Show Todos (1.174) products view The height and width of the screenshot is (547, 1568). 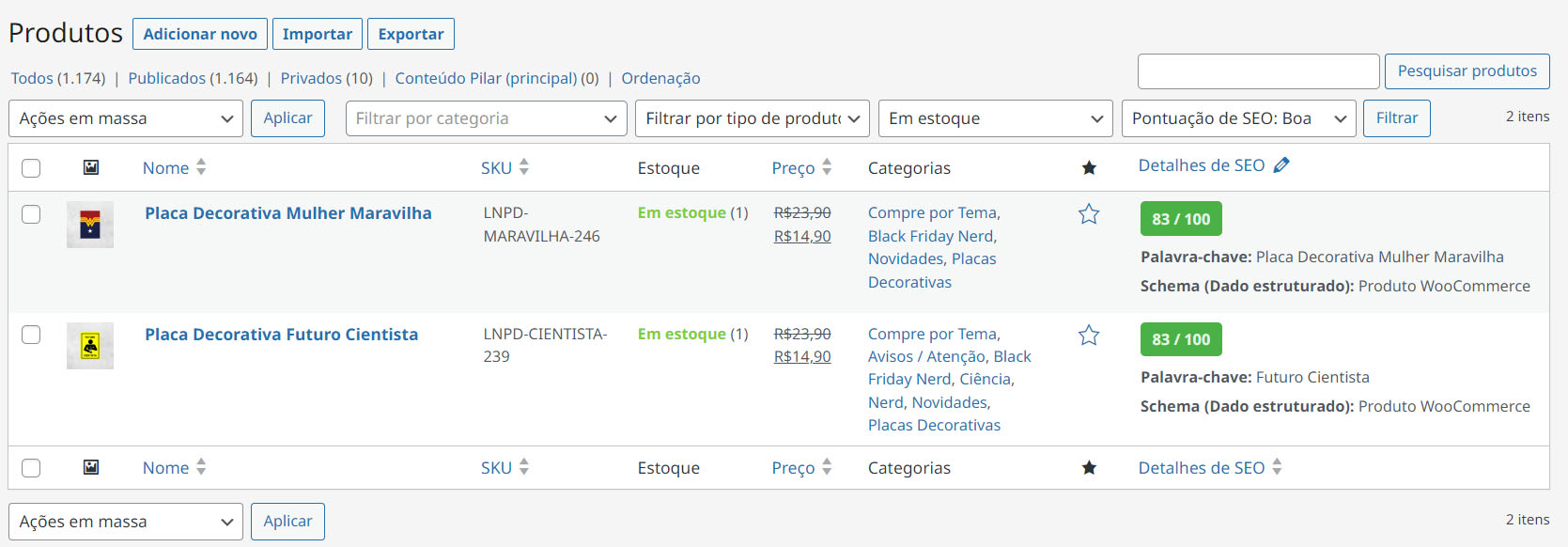pyautogui.click(x=58, y=78)
